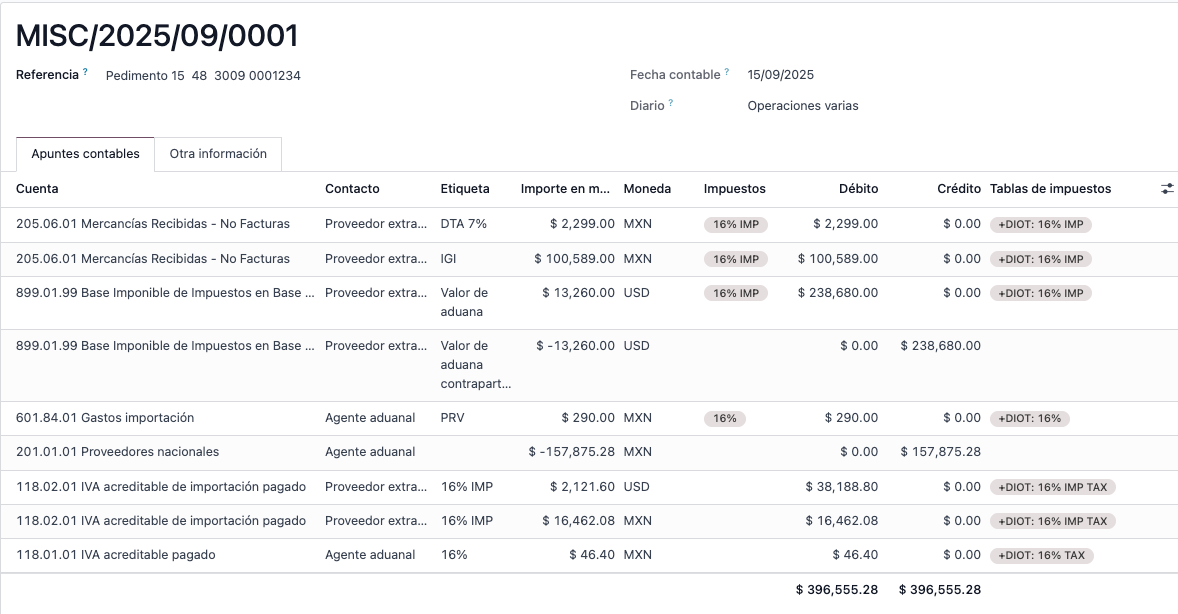Open the Diario field Operaciones varias
This screenshot has height=614, width=1178.
[802, 106]
